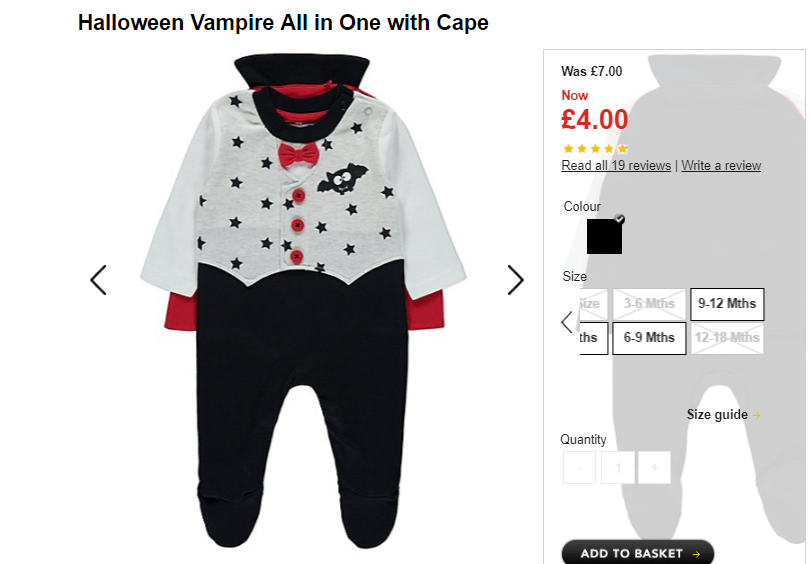Viewport: 810px width, 564px height.
Task: Increase quantity with the plus button
Action: 654,467
